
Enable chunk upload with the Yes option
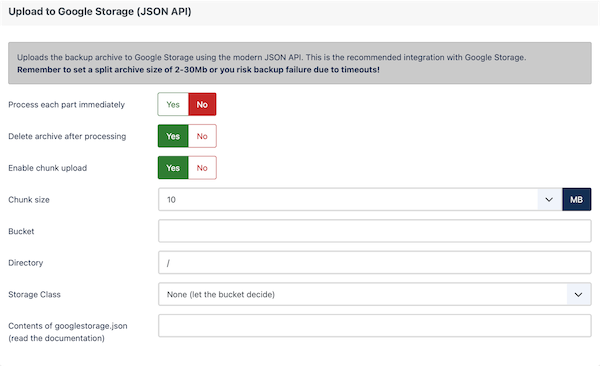[x=173, y=168]
